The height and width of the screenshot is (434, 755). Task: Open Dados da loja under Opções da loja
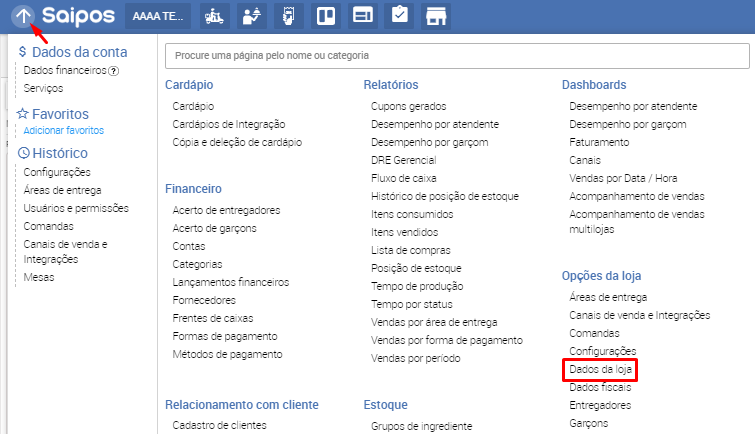(x=598, y=369)
